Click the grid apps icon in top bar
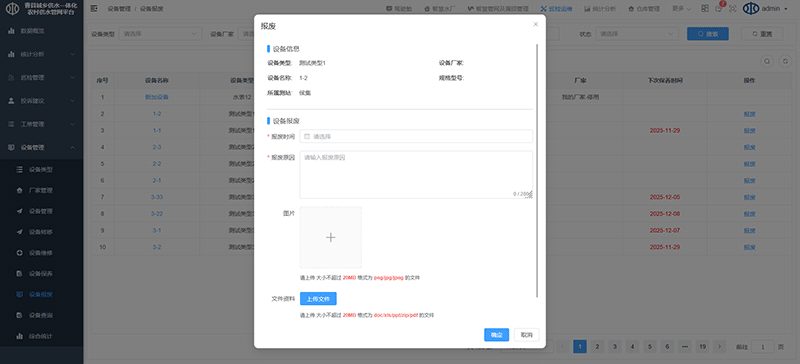Image resolution: width=800 pixels, height=364 pixels. tap(705, 9)
